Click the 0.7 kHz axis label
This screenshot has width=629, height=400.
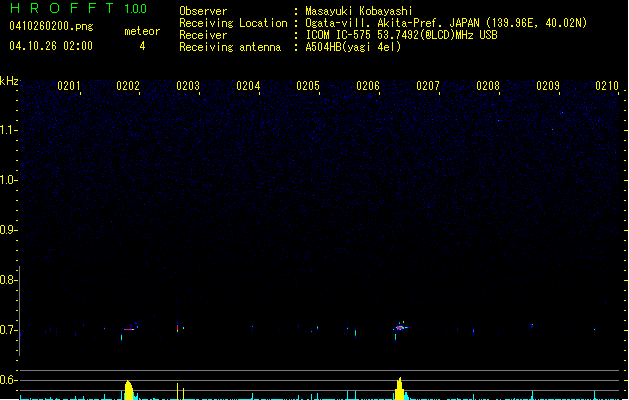click(8, 330)
